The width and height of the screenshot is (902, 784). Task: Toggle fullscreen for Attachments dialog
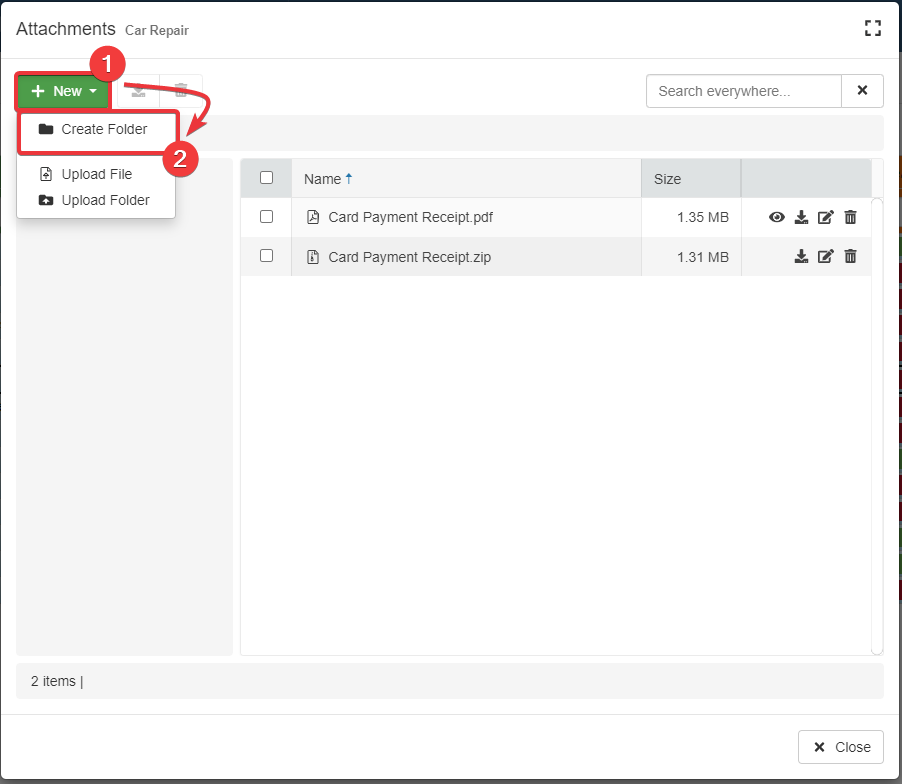(x=872, y=29)
